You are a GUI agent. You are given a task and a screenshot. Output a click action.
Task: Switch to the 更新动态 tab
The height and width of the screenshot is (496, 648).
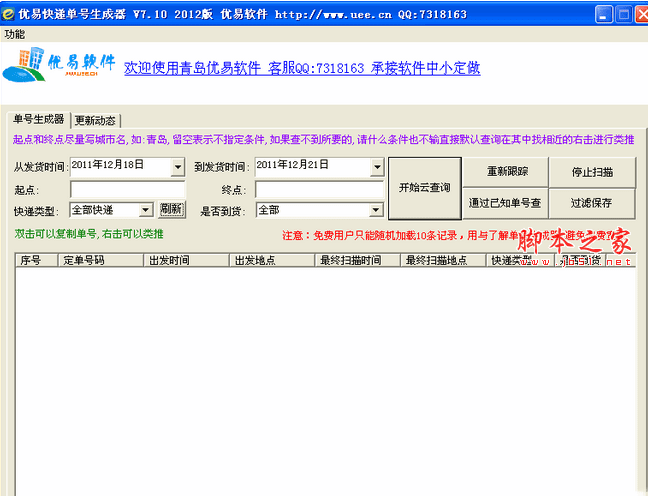coord(95,121)
